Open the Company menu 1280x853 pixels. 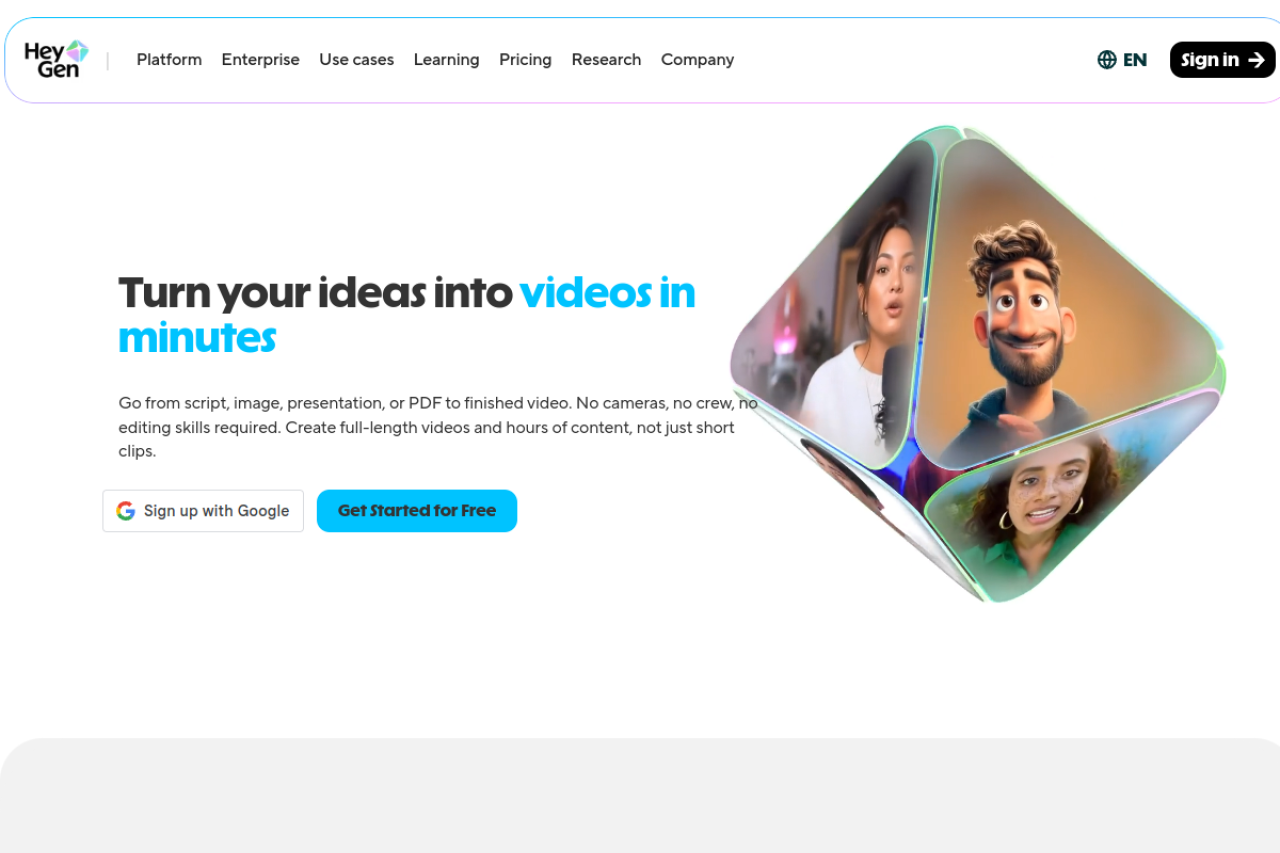(697, 60)
